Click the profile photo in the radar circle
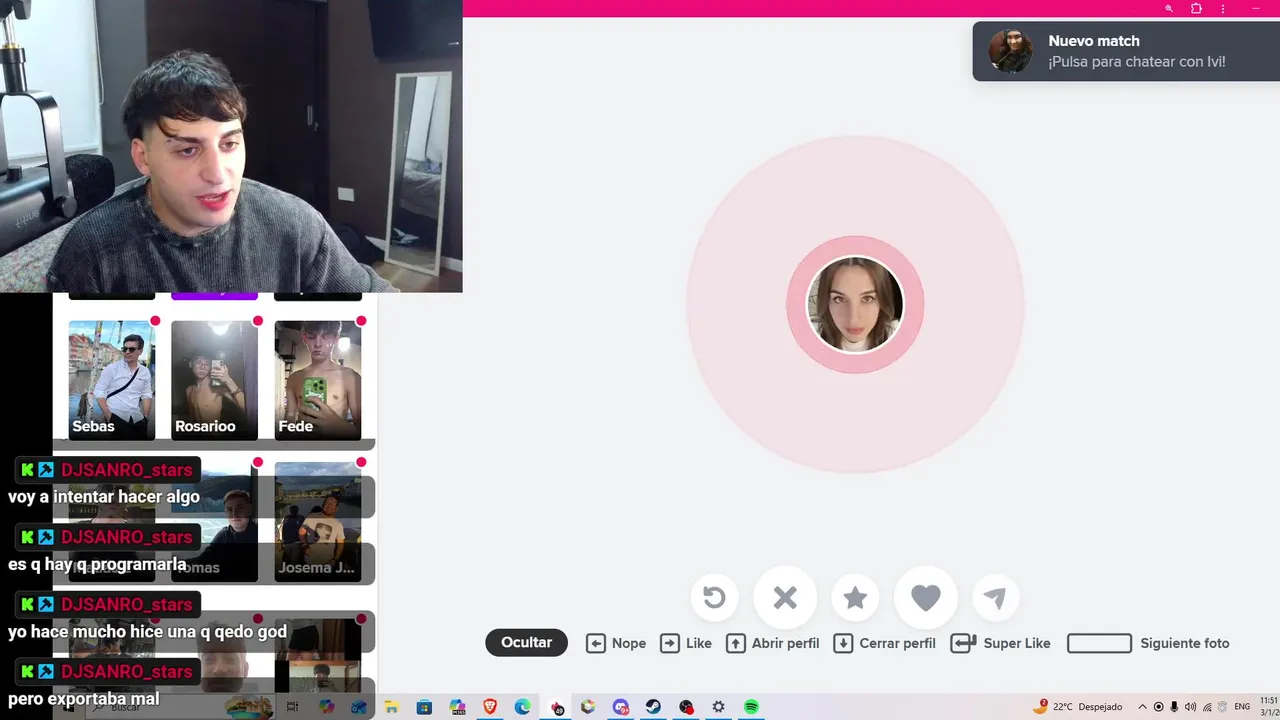The height and width of the screenshot is (720, 1280). [855, 305]
